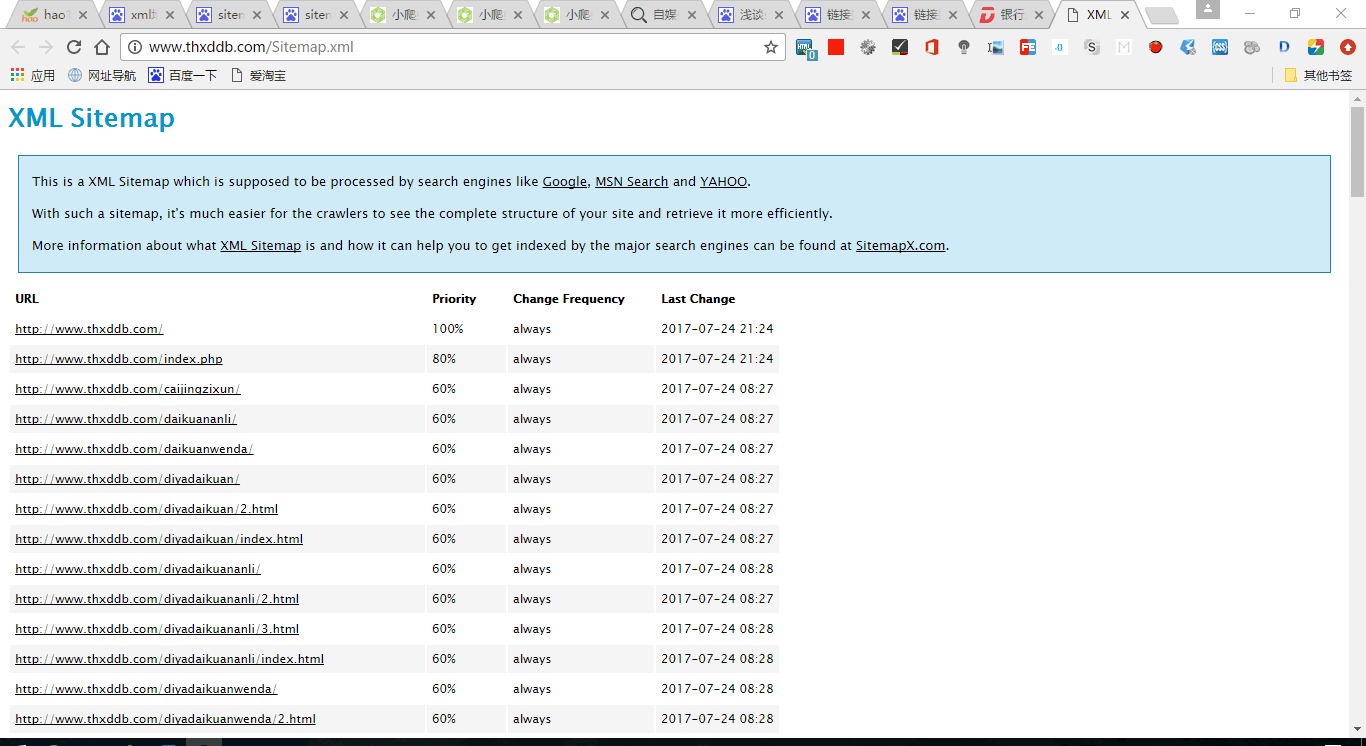Click the vertical page scrollbar thumb

click(x=1357, y=150)
